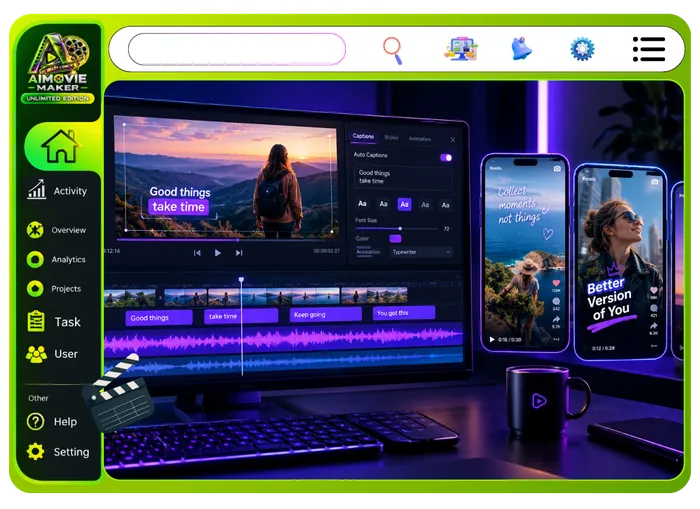Select the 'take time' caption clip
700x509 pixels.
click(241, 316)
